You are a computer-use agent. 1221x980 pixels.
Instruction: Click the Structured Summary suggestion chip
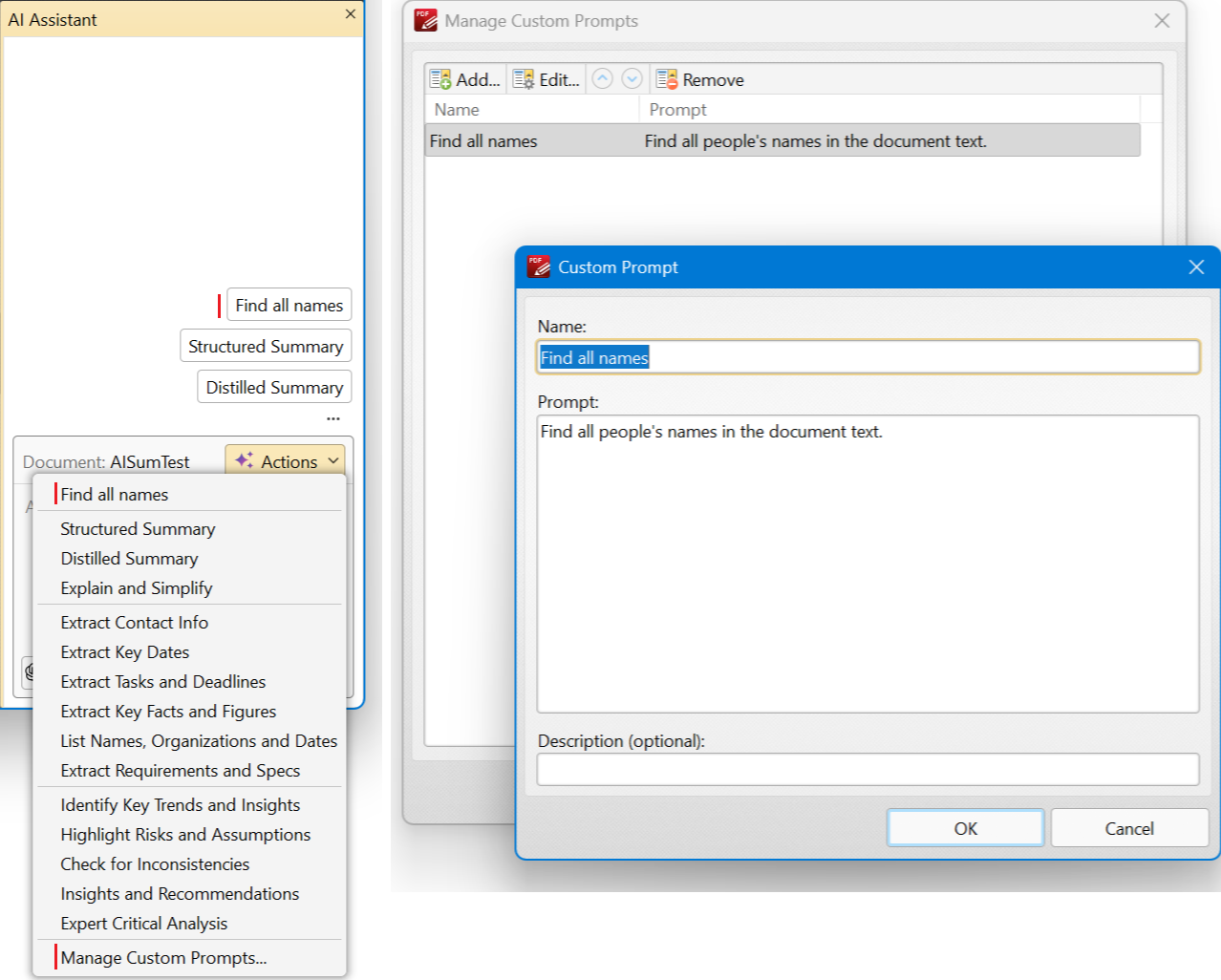[266, 346]
